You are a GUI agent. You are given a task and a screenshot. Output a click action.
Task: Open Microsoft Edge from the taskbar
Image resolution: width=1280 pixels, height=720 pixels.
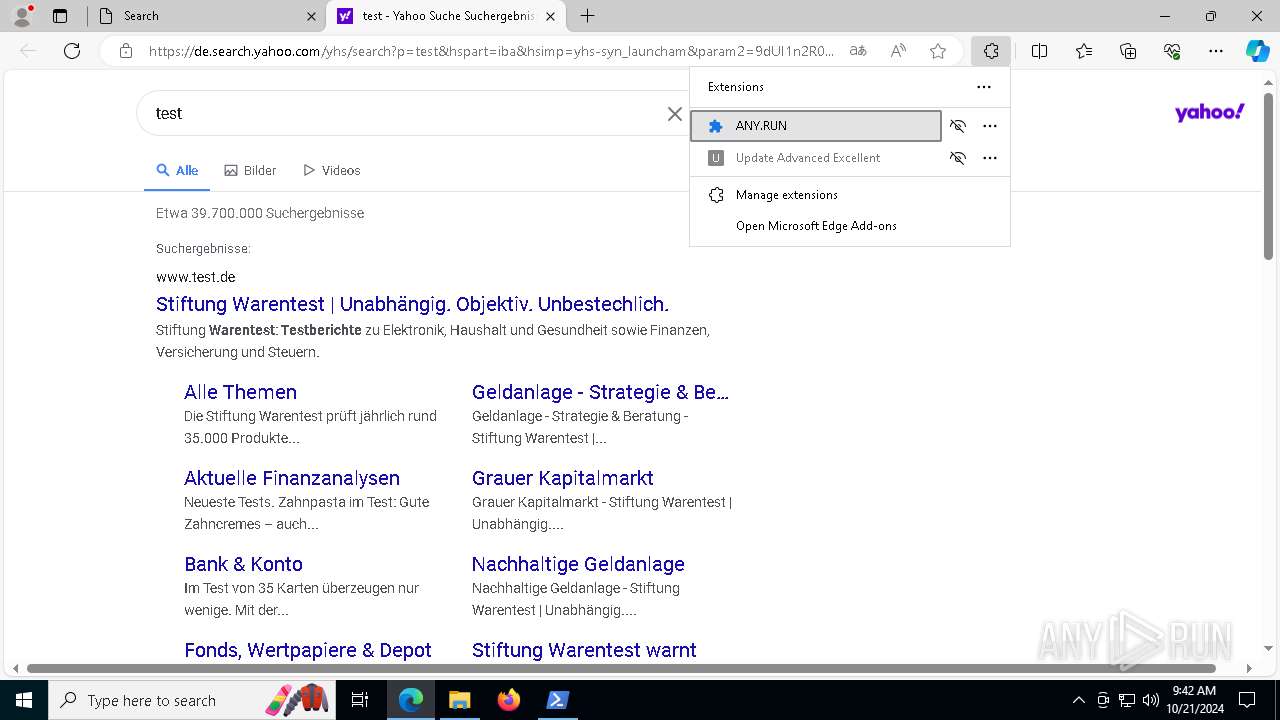[411, 700]
